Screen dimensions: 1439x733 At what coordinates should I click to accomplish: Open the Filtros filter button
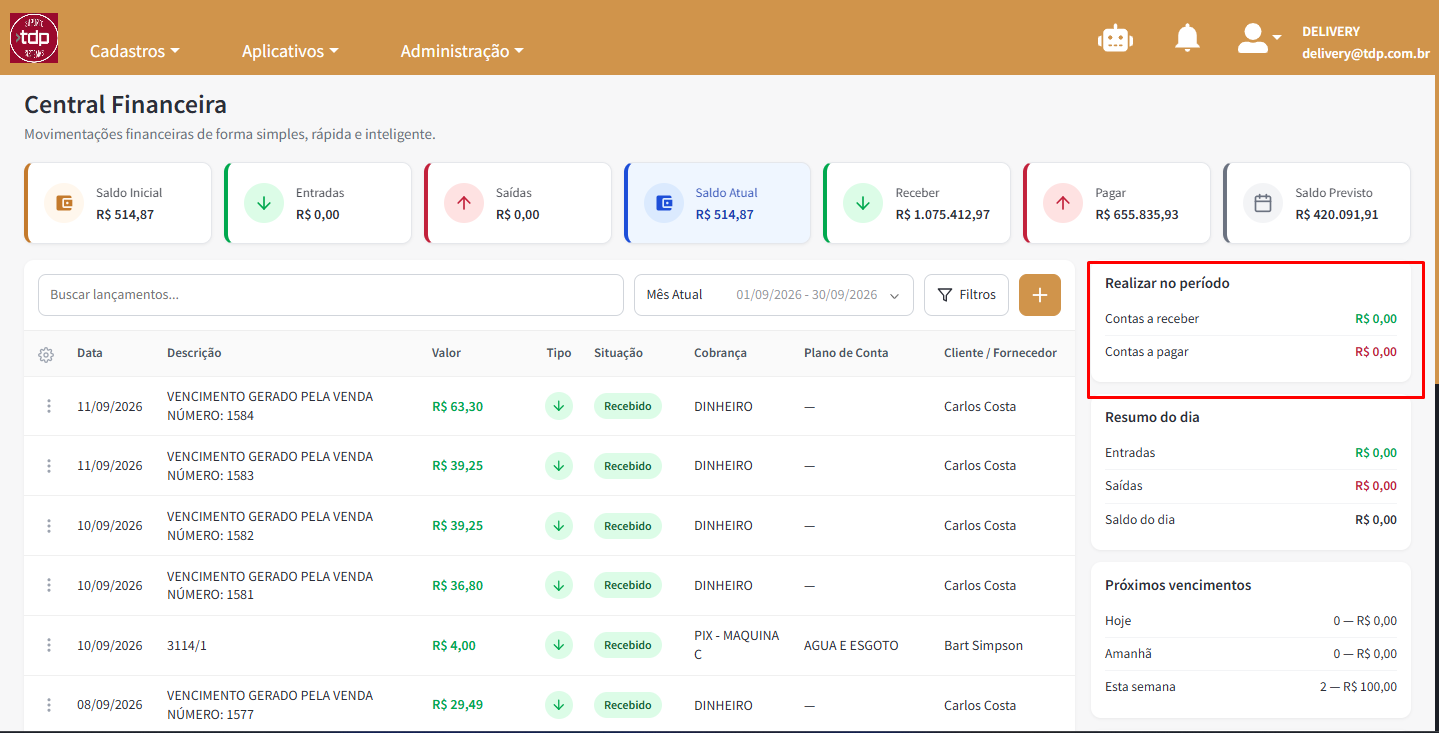(966, 295)
